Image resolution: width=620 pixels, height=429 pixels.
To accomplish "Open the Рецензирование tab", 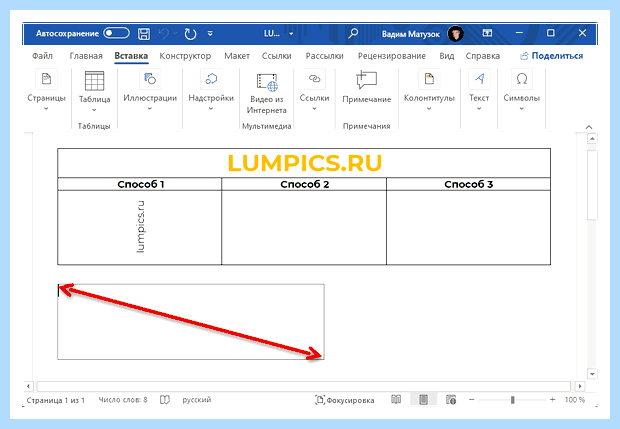I will click(x=391, y=56).
